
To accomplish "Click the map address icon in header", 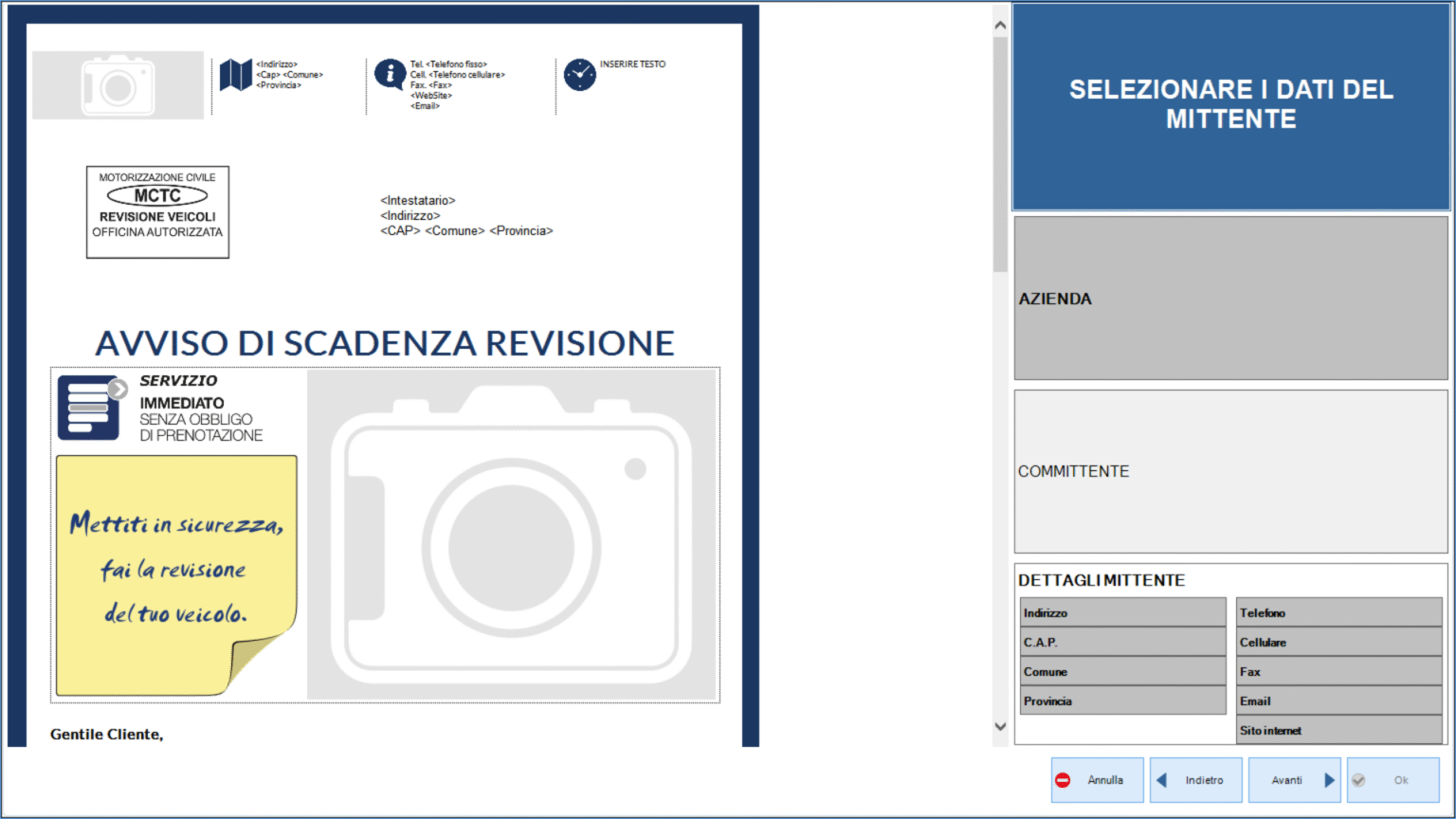I will coord(235,75).
